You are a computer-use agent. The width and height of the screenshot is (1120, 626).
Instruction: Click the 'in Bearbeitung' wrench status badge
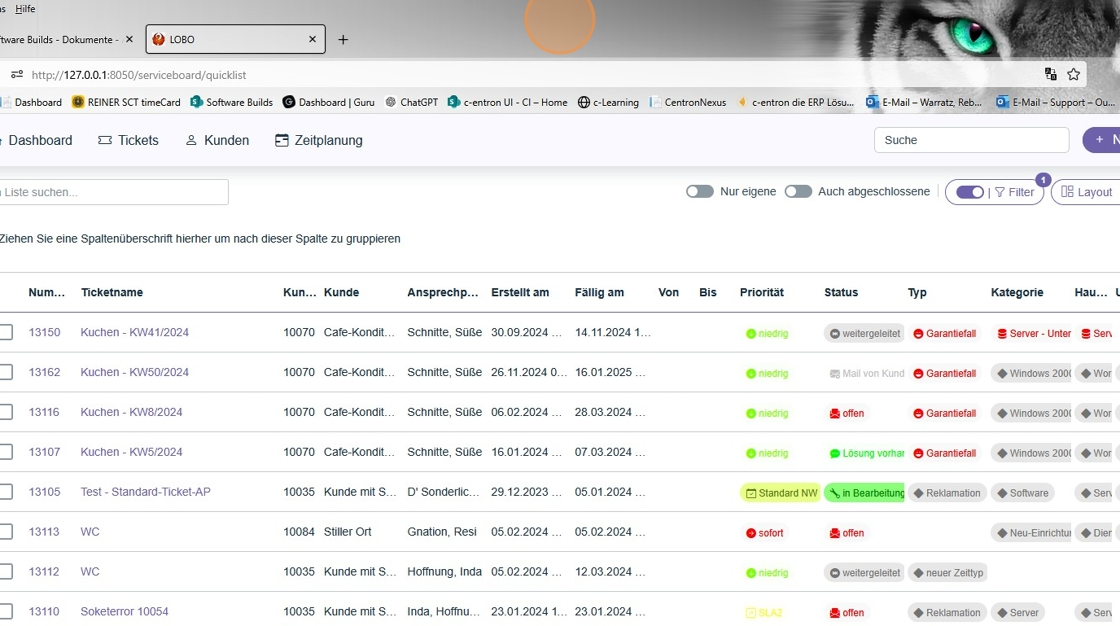864,493
